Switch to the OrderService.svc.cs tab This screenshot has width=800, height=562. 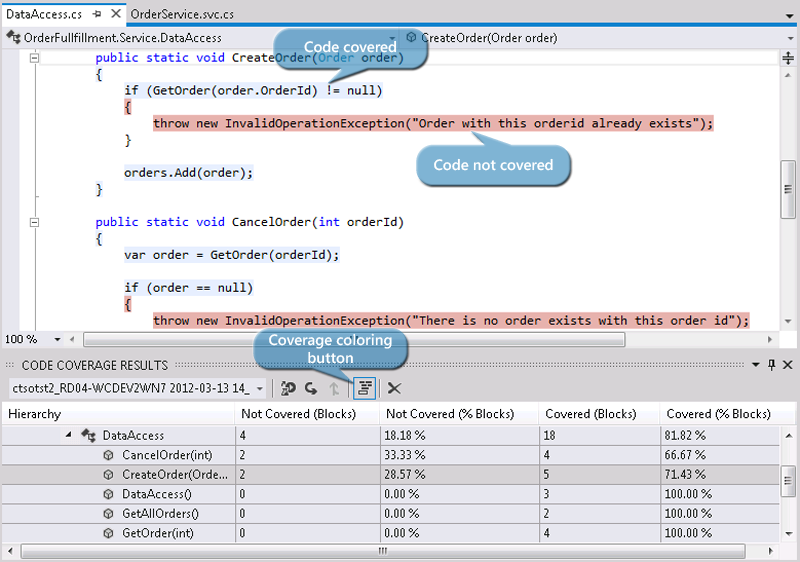pos(182,14)
